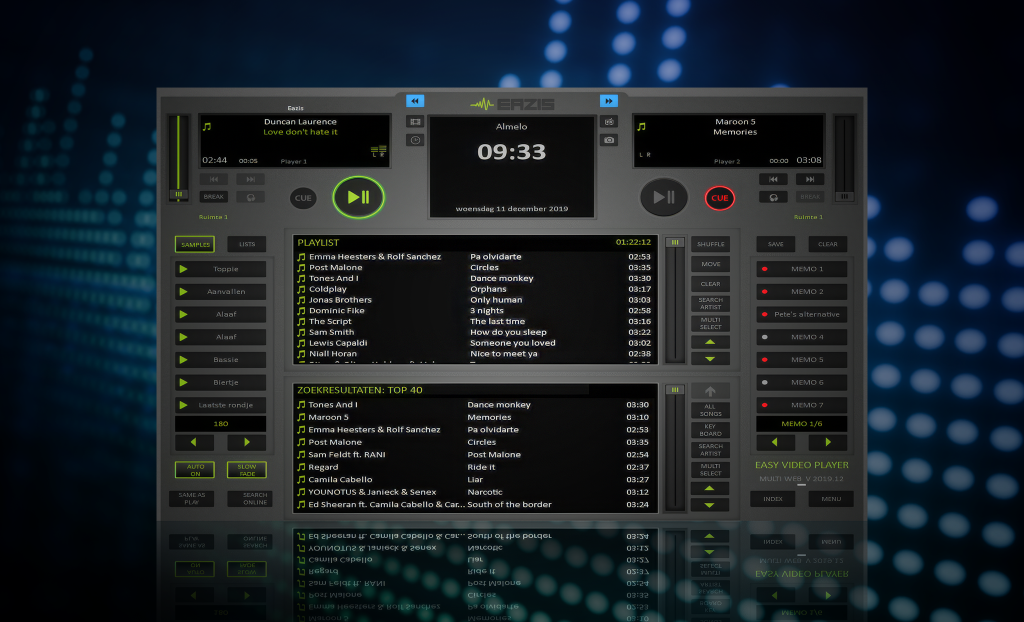Click BREAK on Player 2
1024x622 pixels.
(x=810, y=197)
